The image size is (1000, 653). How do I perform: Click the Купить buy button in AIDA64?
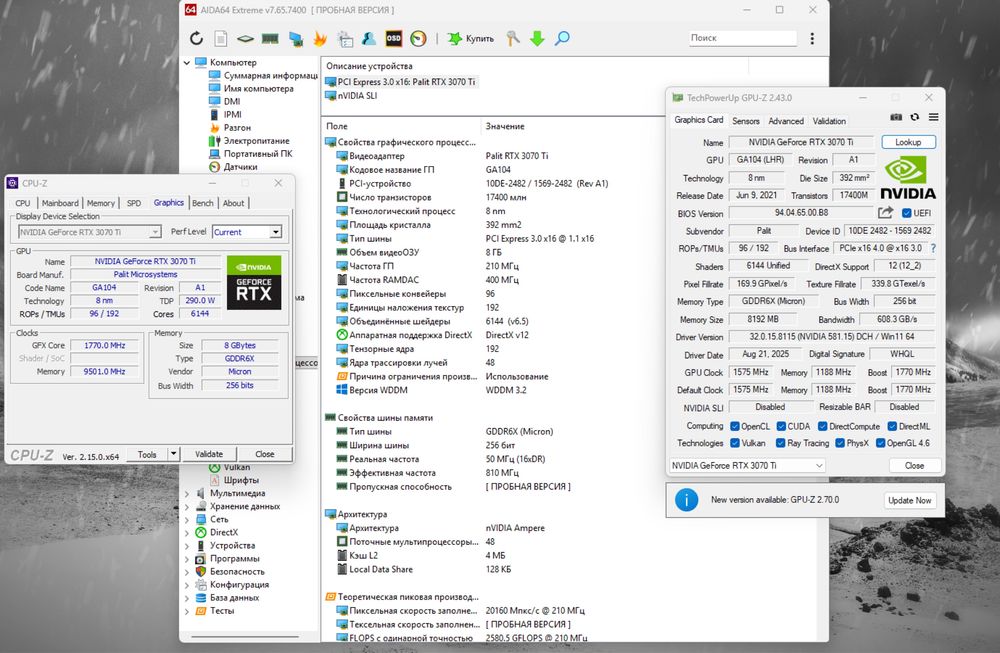coord(471,38)
